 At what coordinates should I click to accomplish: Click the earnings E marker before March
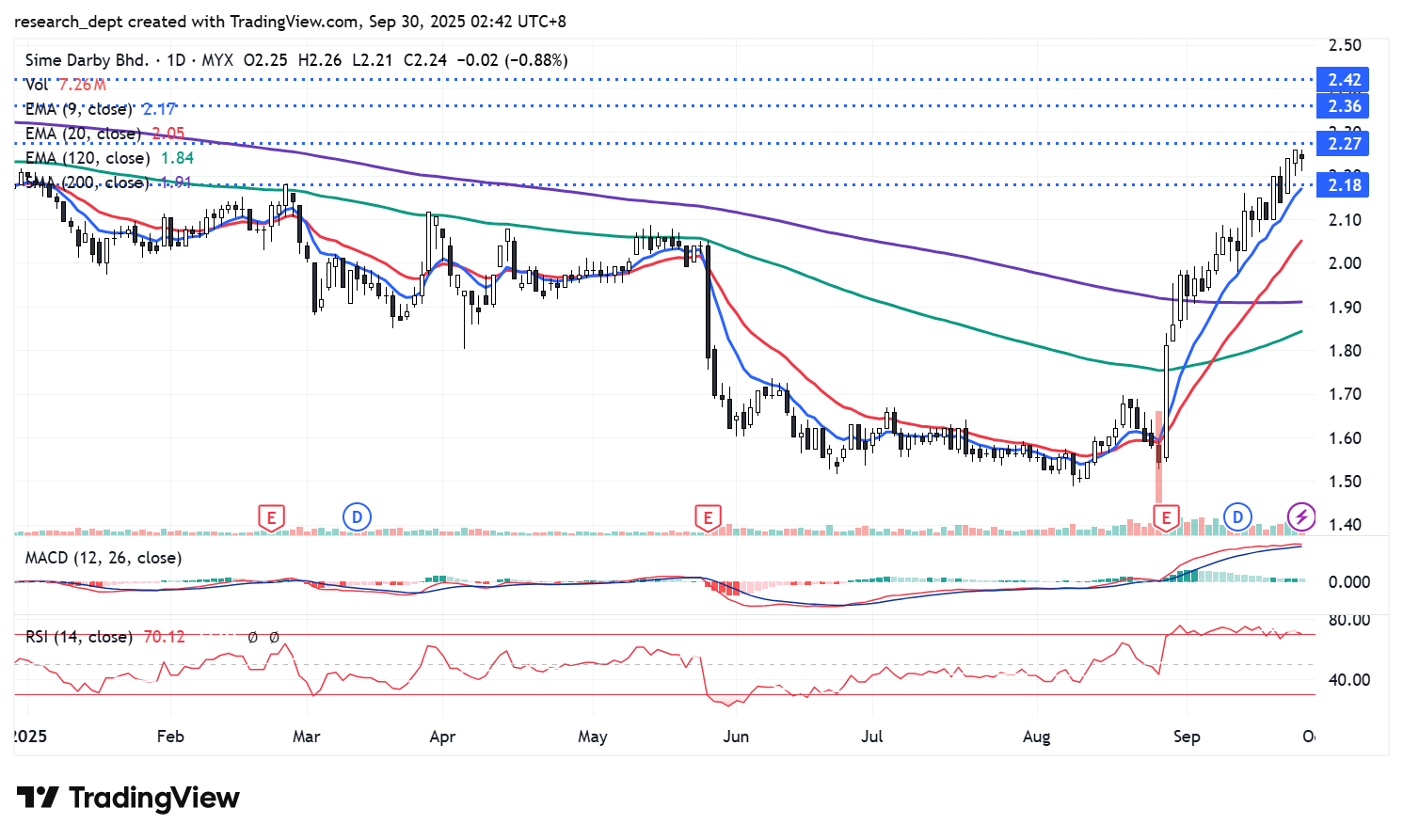click(271, 517)
